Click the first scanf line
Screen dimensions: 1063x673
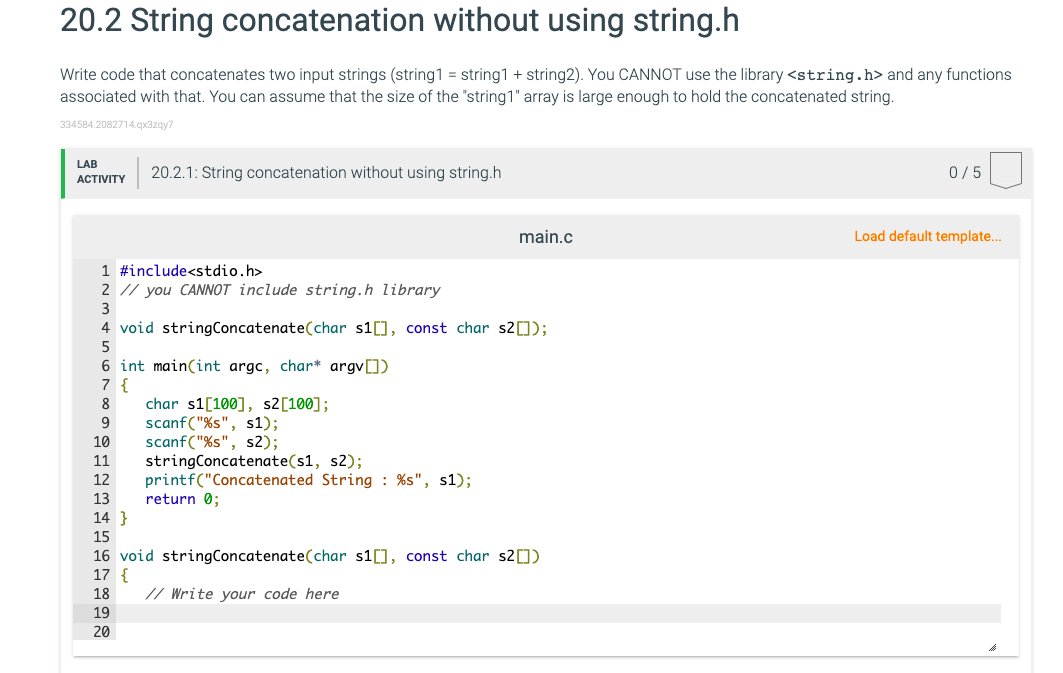click(x=212, y=423)
